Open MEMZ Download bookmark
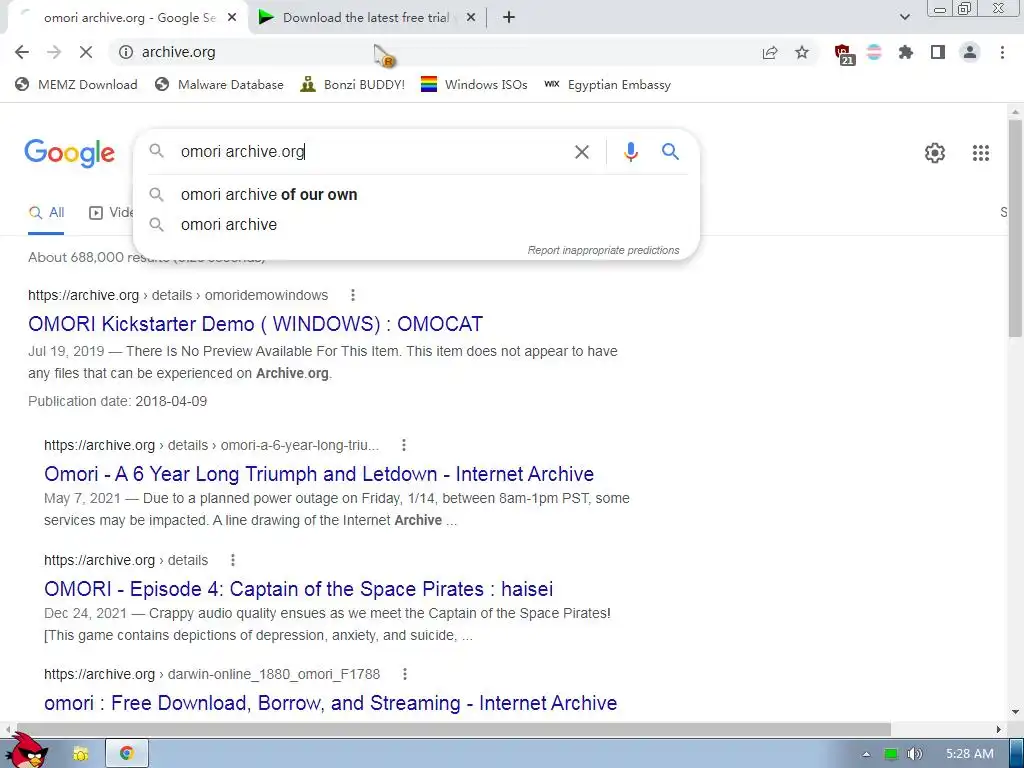 click(x=76, y=84)
